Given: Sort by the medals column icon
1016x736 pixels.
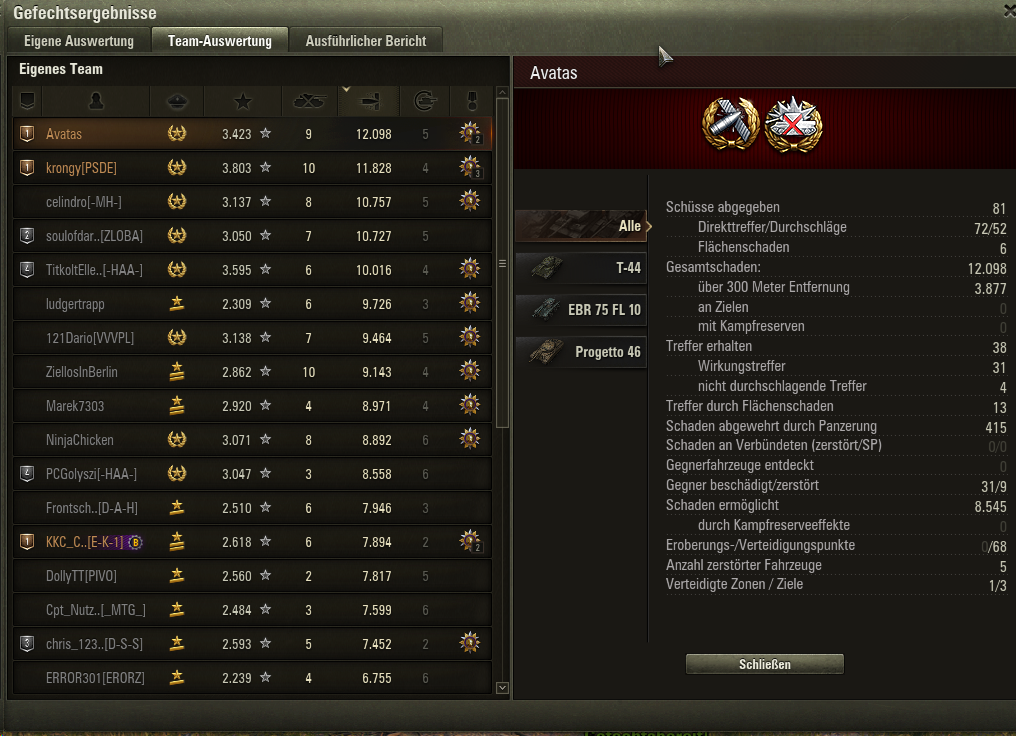Looking at the screenshot, I should click(x=472, y=101).
